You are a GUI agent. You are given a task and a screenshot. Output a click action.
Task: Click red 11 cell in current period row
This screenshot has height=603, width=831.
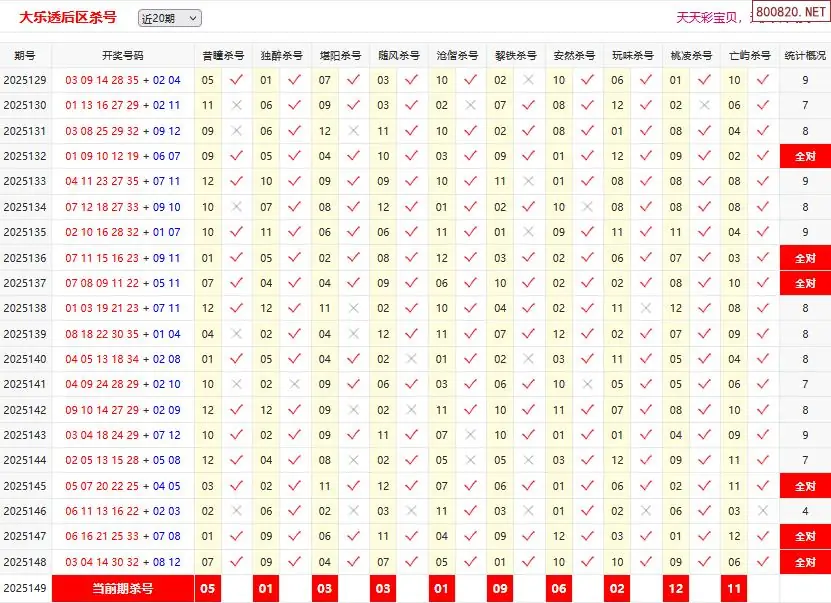[x=734, y=589]
